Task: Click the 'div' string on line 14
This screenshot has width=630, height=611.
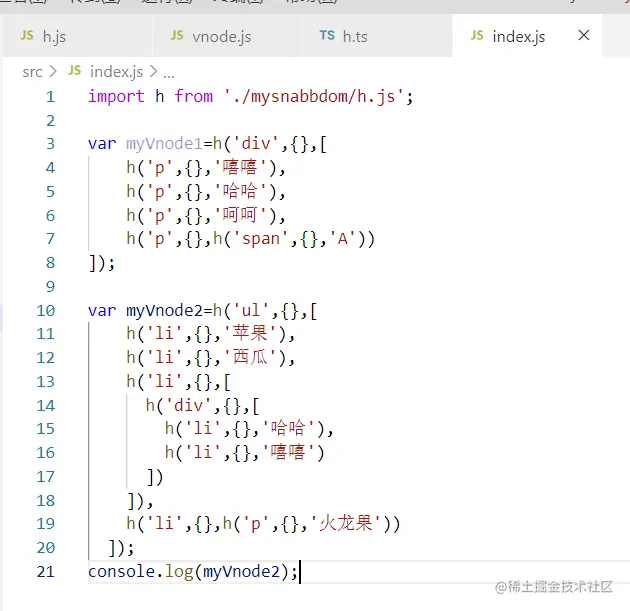Action: 188,406
